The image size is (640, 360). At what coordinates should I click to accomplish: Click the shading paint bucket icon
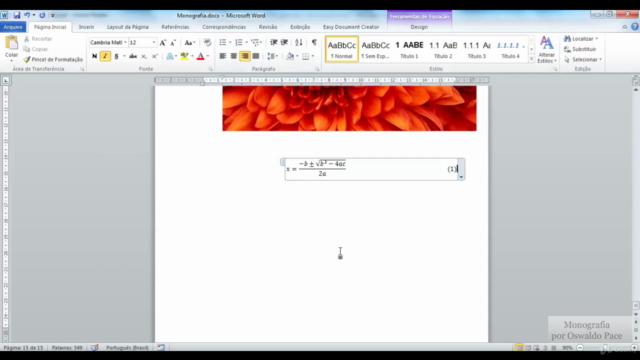point(290,56)
